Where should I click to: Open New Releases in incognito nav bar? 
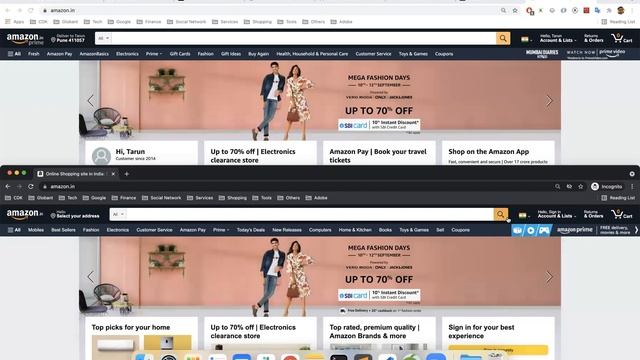(287, 230)
